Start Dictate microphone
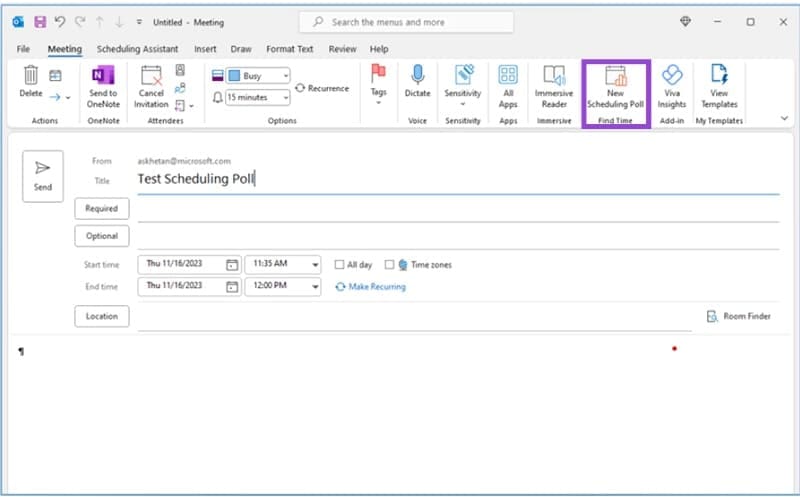 417,81
